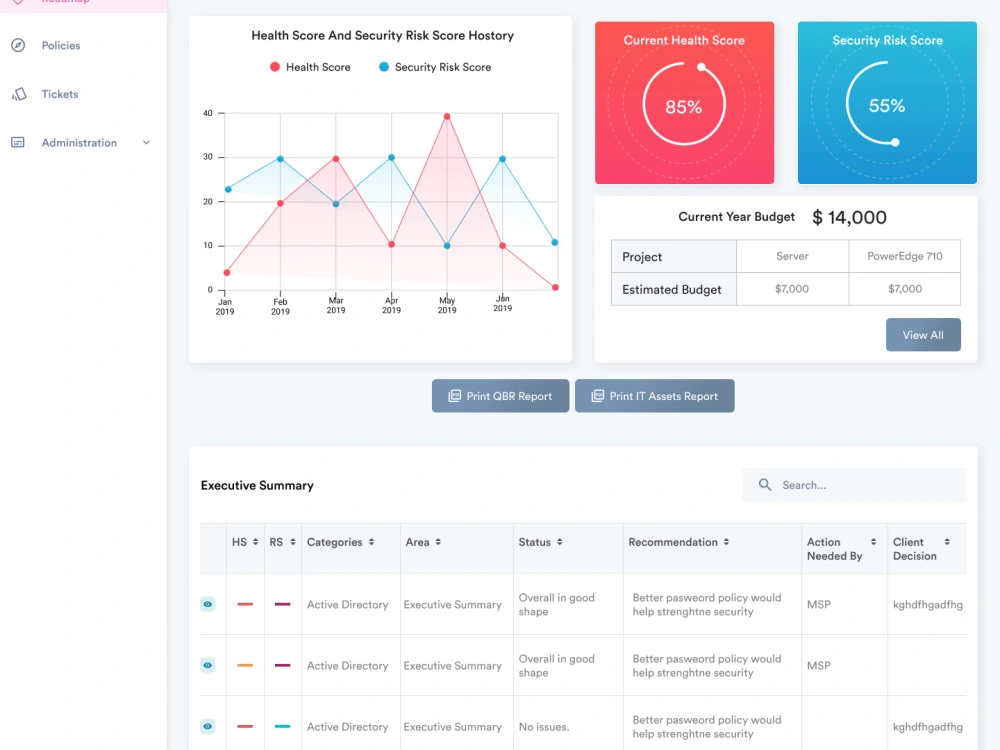The width and height of the screenshot is (1000, 750).
Task: Click the Feb 2019 Security Risk Score point
Action: pos(281,159)
